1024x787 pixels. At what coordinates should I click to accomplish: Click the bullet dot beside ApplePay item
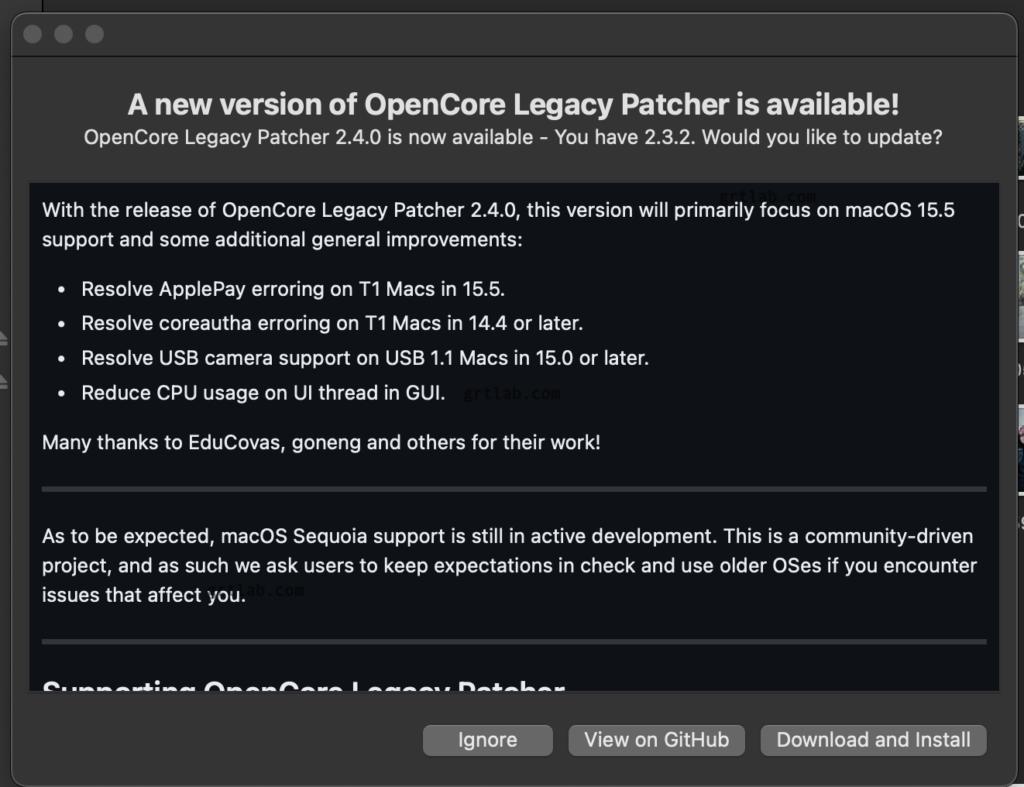[61, 289]
